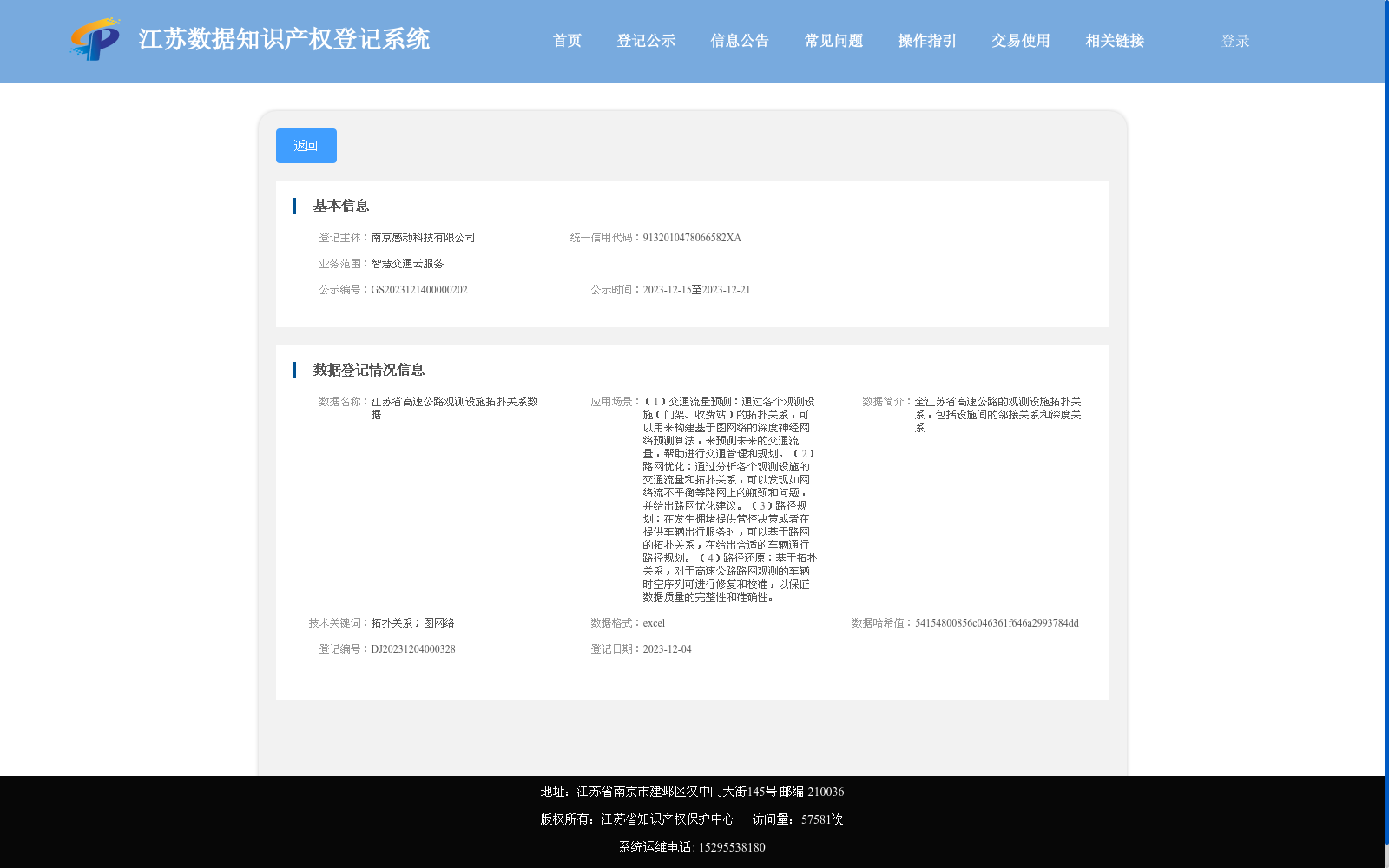Open the 常见问题 menu item
Viewport: 1389px width, 868px height.
pyautogui.click(x=833, y=41)
